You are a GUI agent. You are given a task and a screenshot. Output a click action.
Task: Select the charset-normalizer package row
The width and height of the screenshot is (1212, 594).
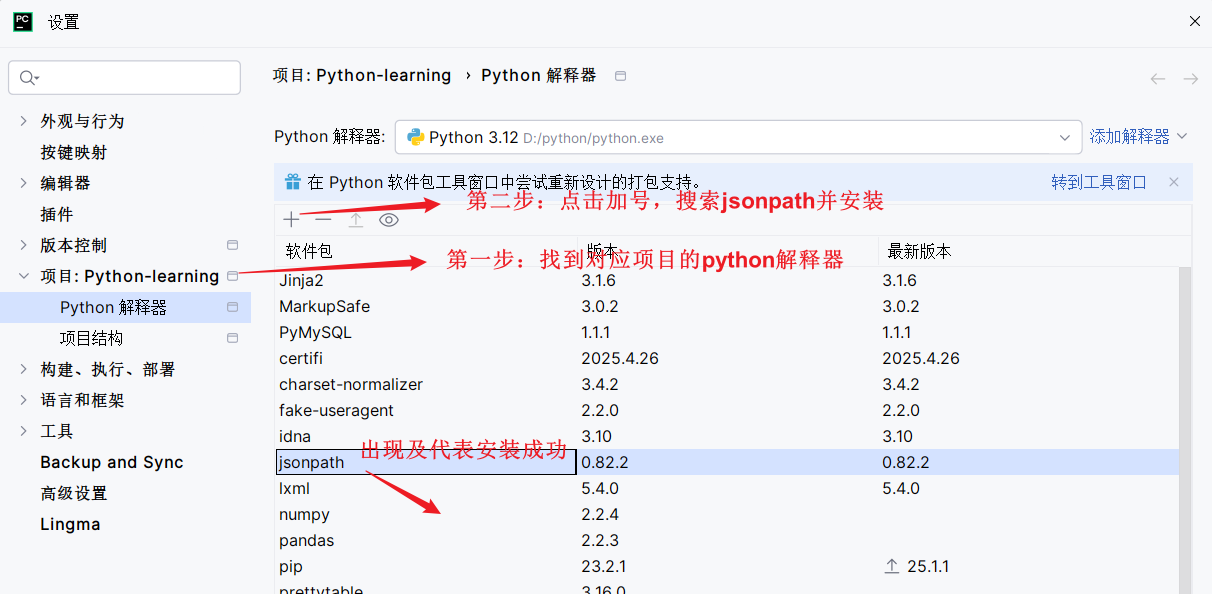[x=727, y=384]
